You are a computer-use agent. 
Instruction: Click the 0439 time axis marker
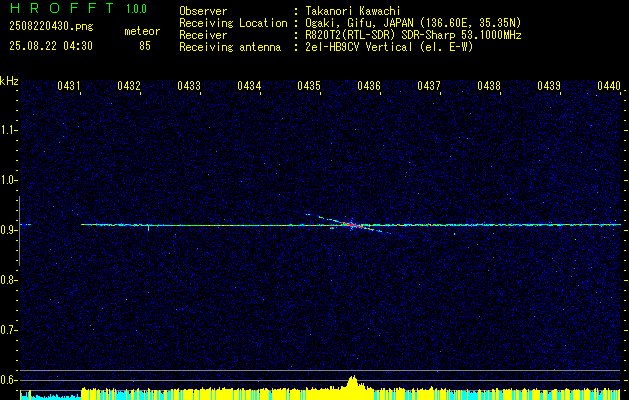coord(549,86)
